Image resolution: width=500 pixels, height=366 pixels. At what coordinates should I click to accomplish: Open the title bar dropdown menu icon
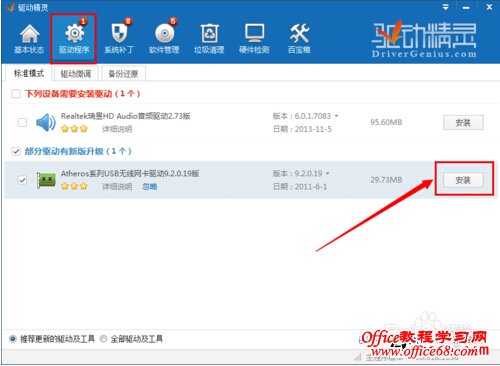(x=445, y=7)
